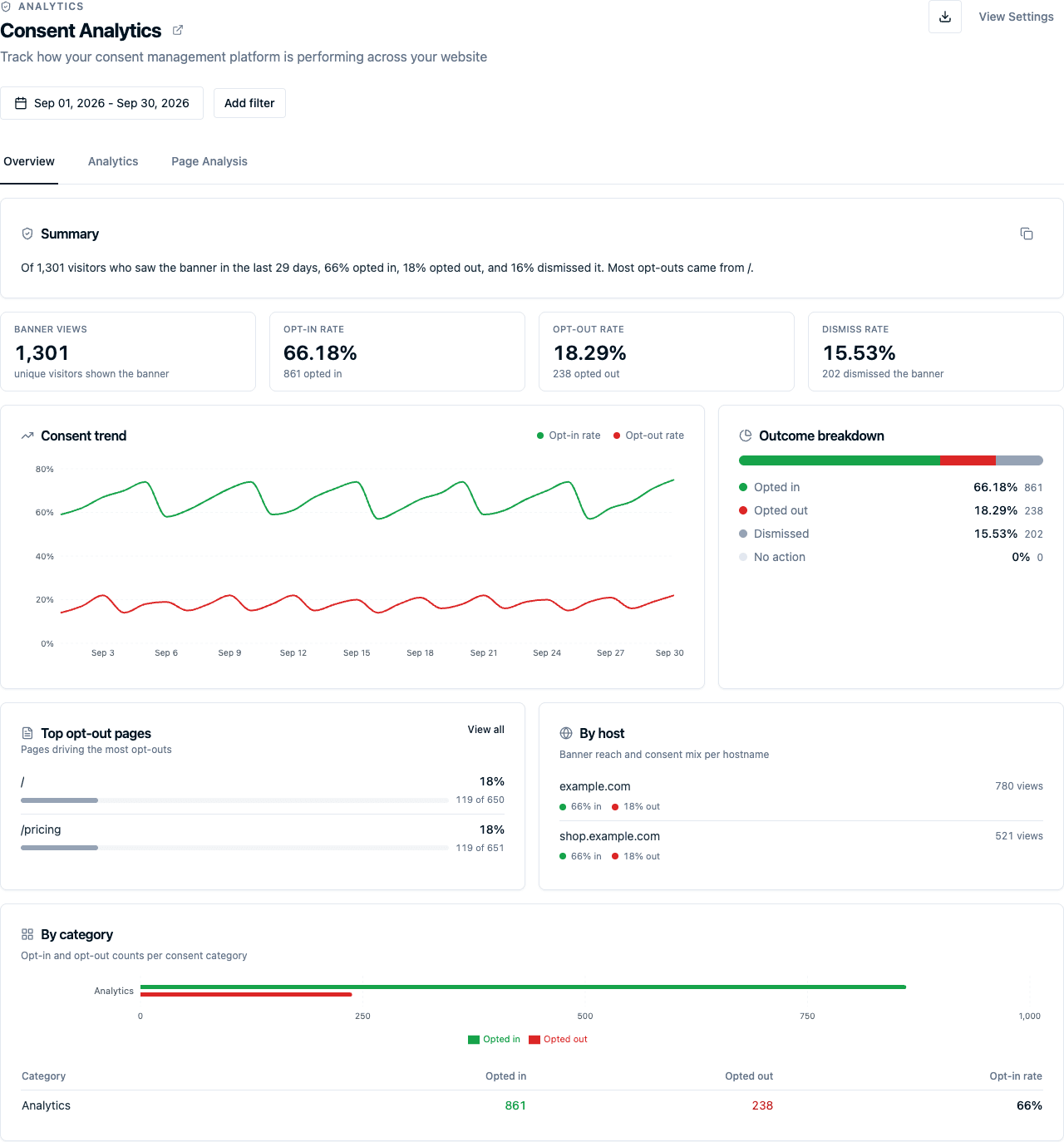Click the Opted in column header
The height and width of the screenshot is (1142, 1064).
tap(506, 1076)
